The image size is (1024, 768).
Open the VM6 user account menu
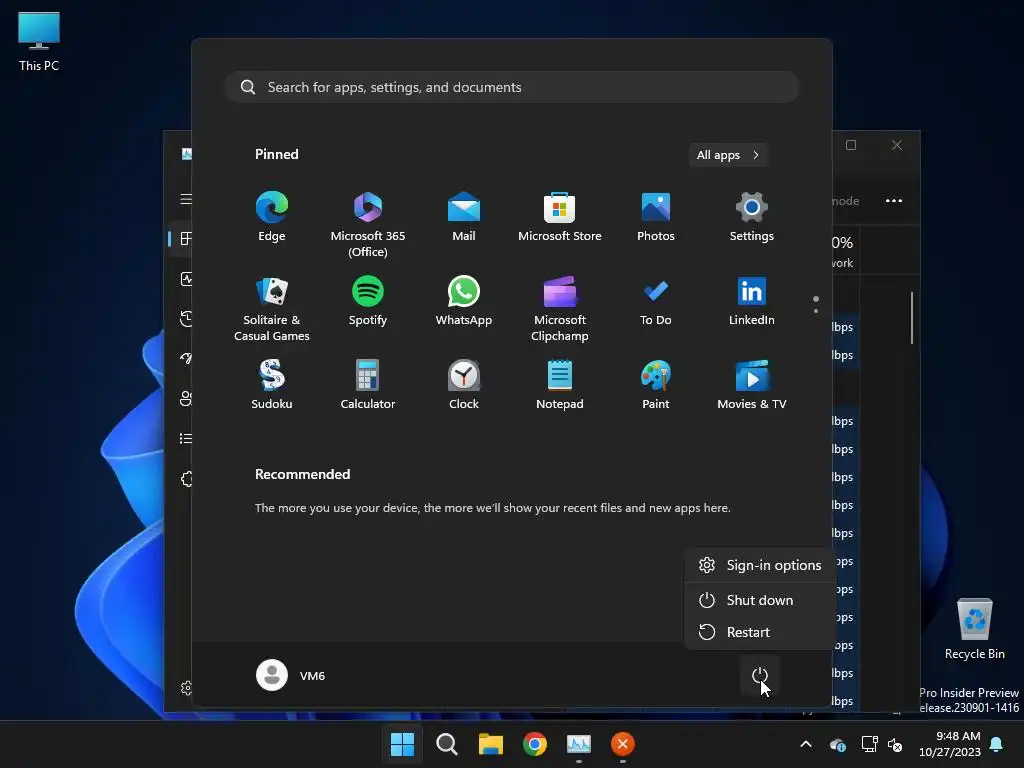click(x=291, y=675)
